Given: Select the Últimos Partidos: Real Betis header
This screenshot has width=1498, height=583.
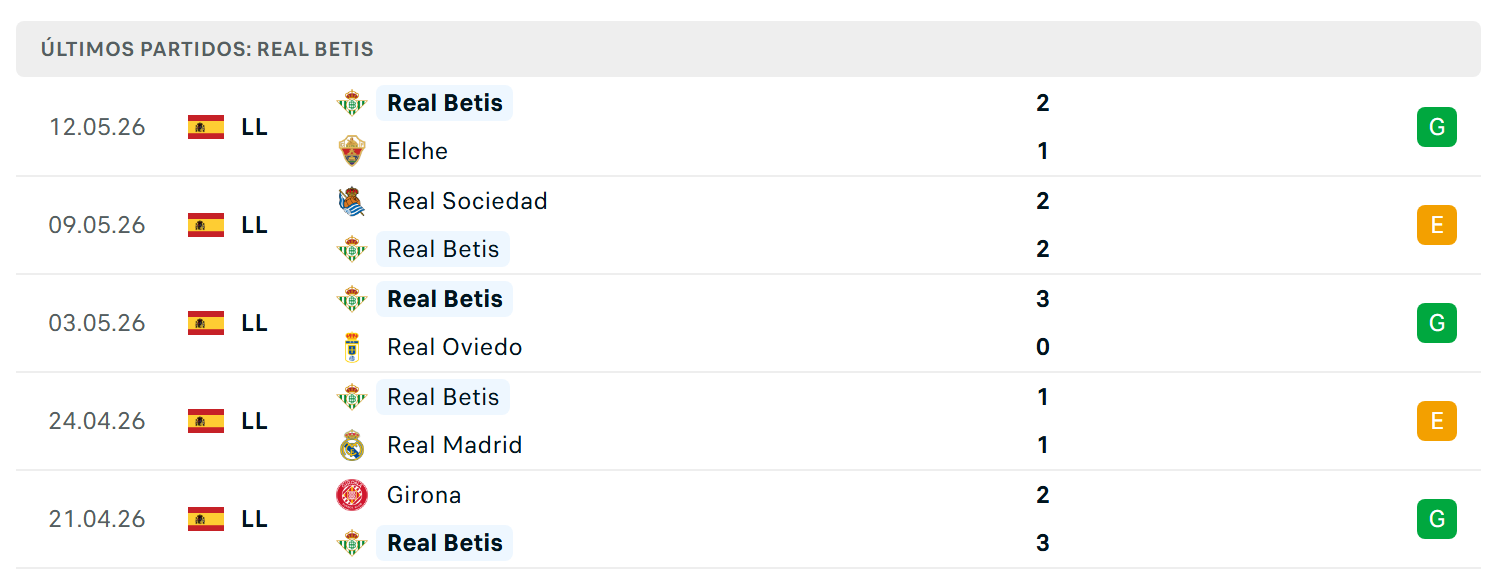Looking at the screenshot, I should pos(748,49).
